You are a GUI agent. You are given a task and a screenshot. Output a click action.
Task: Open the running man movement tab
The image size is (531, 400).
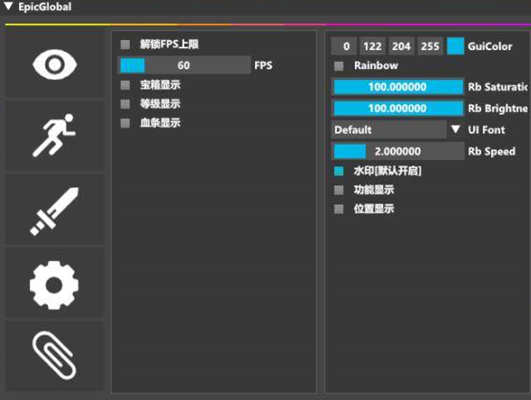[55, 135]
